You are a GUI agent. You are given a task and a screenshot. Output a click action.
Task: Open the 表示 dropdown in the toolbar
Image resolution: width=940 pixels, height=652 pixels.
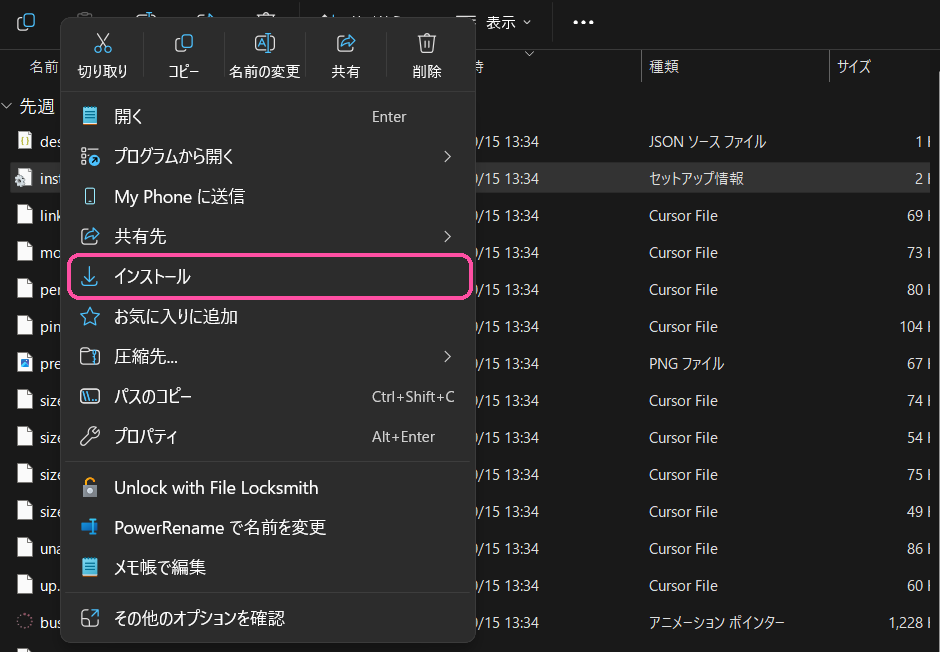[x=508, y=23]
